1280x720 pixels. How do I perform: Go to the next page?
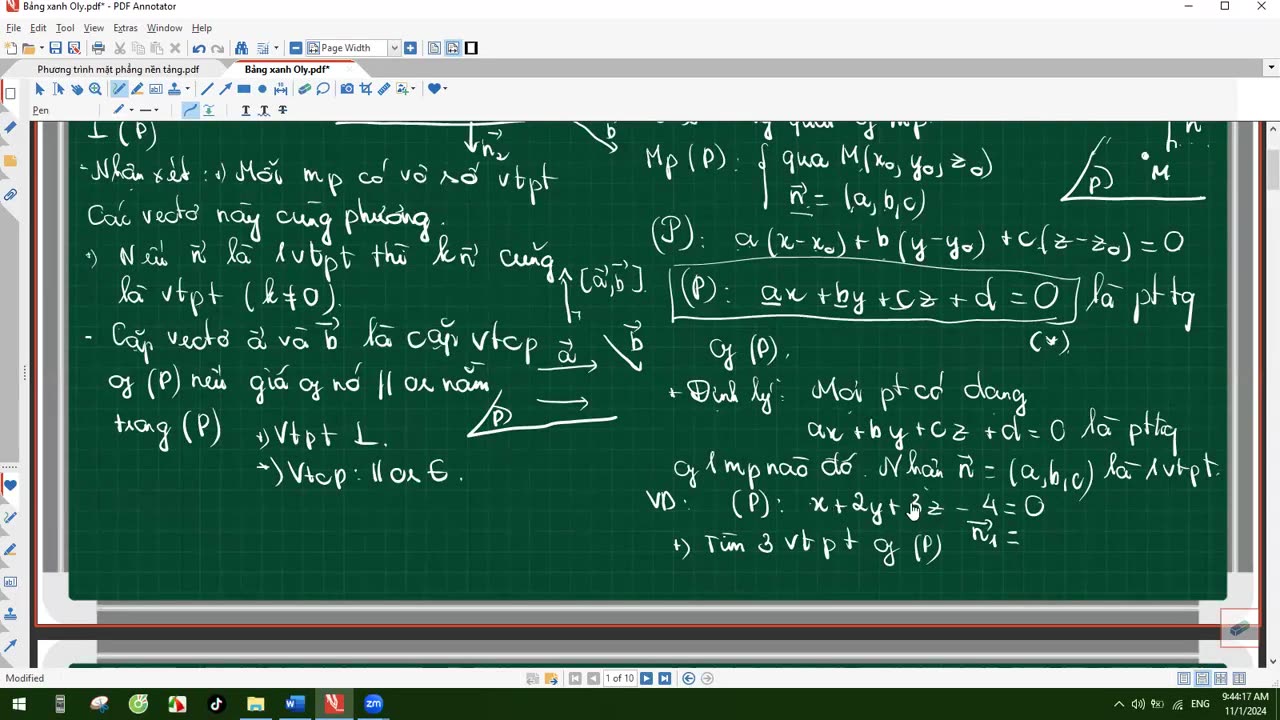[646, 678]
